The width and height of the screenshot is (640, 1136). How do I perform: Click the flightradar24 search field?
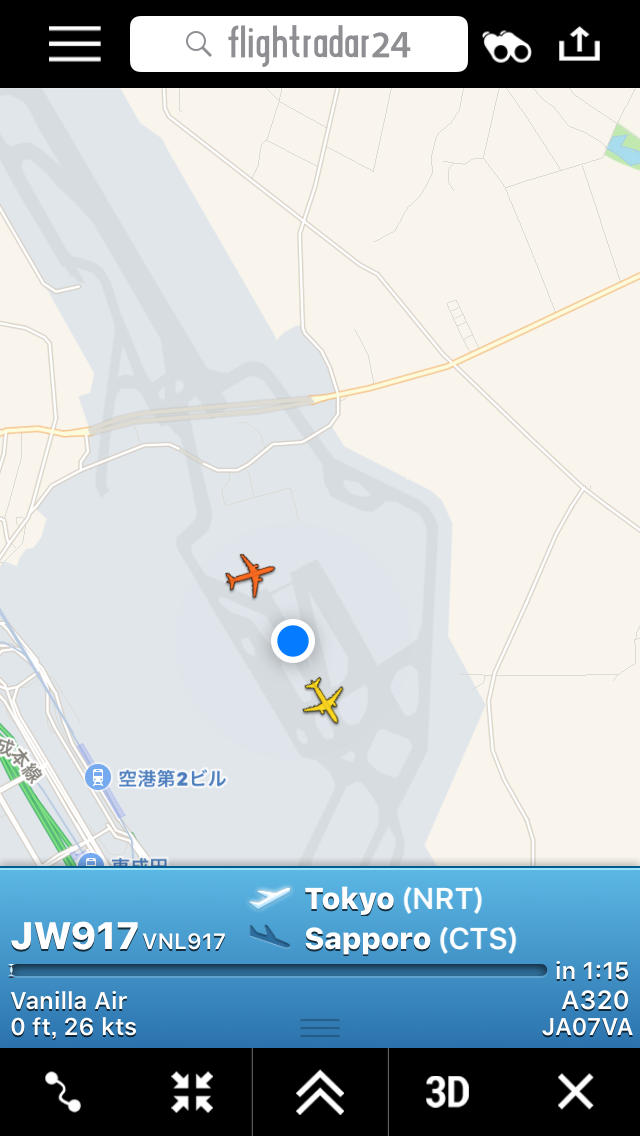pyautogui.click(x=299, y=44)
